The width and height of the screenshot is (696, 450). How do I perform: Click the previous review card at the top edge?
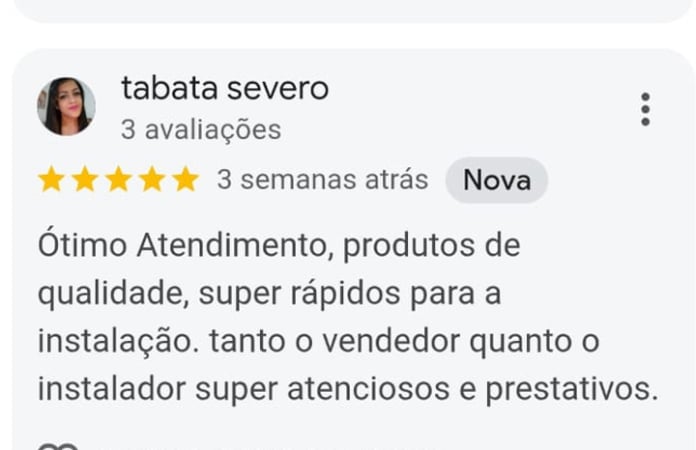point(348,10)
